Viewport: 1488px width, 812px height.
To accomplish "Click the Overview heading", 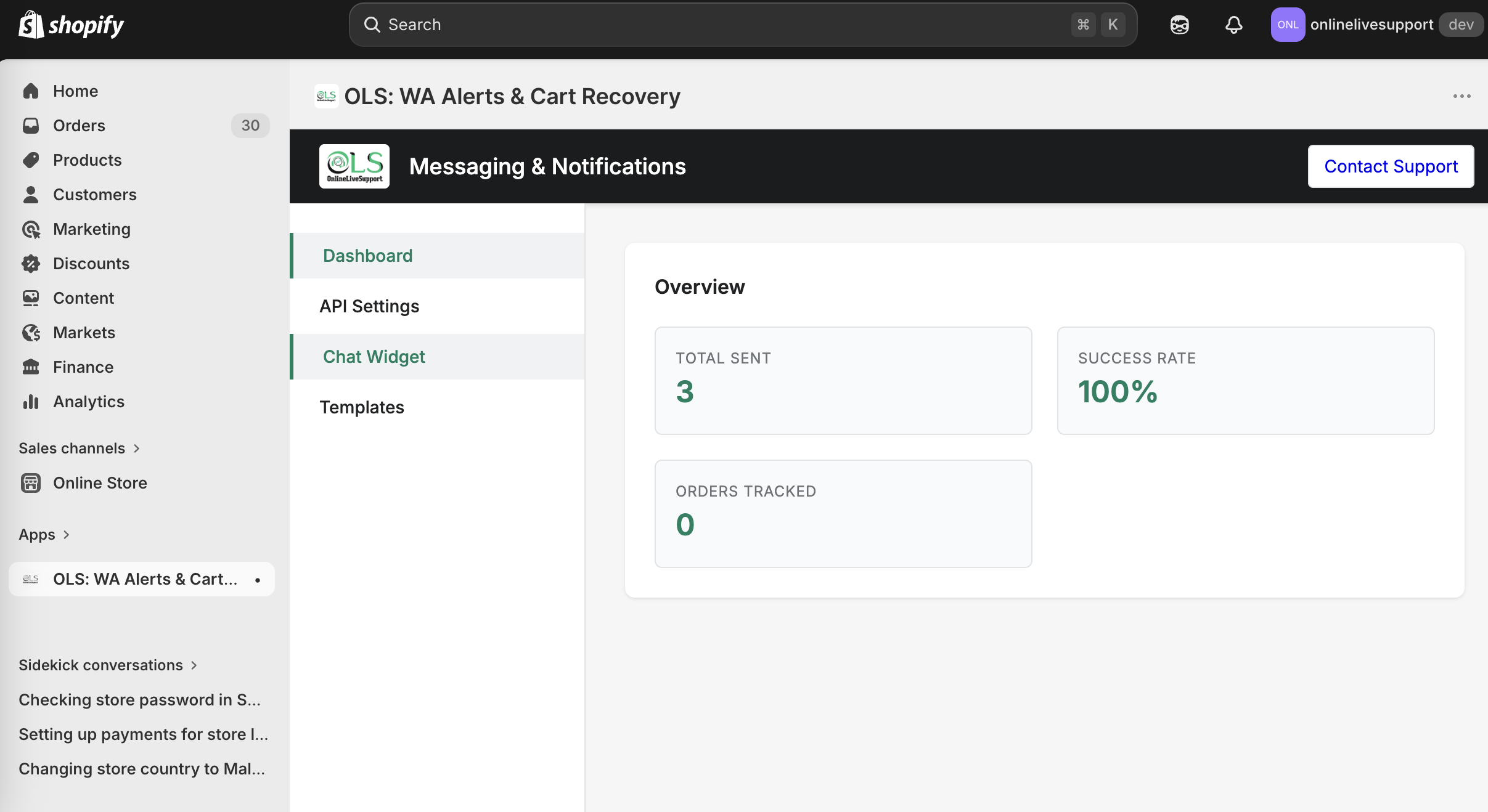I will (x=700, y=287).
